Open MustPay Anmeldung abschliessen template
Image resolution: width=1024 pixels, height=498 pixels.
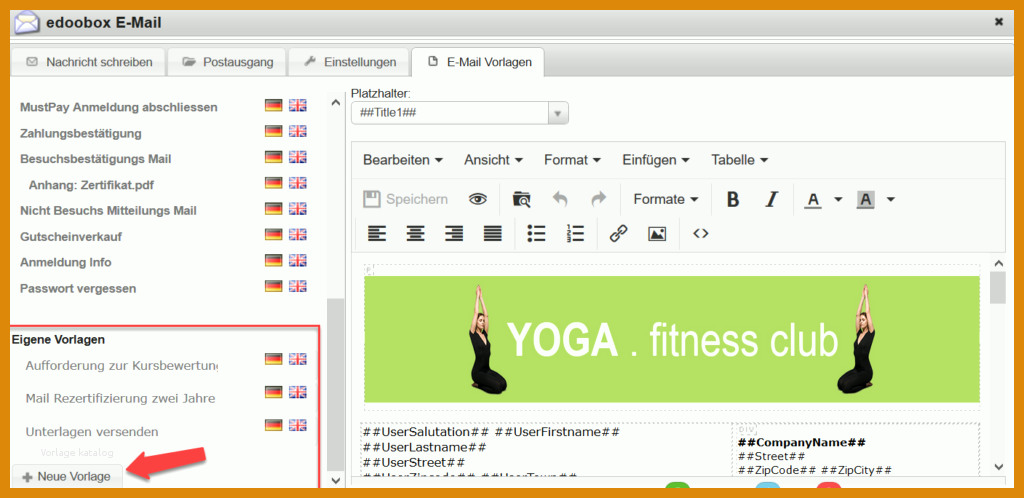pos(119,107)
